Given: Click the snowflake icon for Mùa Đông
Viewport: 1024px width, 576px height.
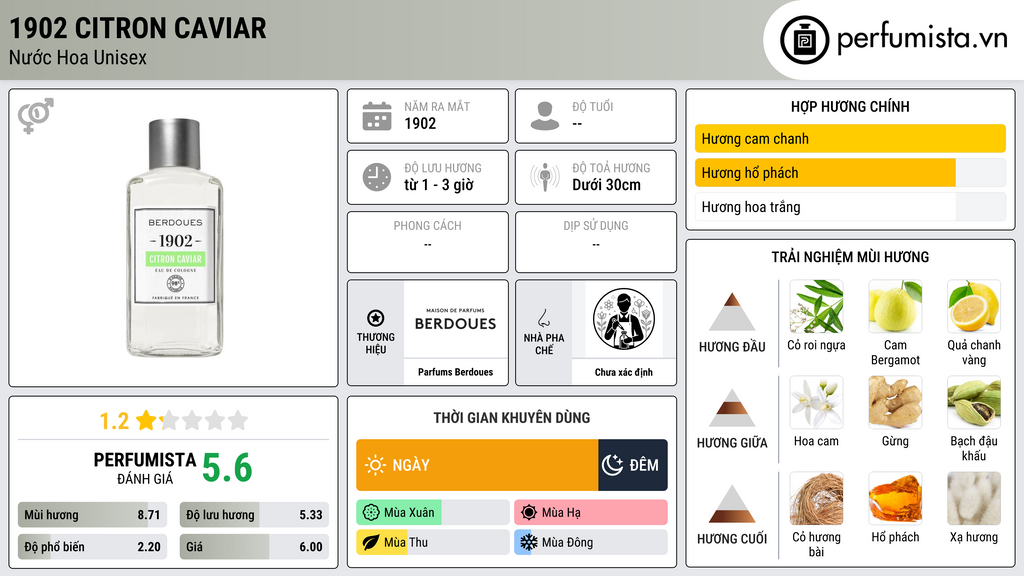Looking at the screenshot, I should 529,542.
